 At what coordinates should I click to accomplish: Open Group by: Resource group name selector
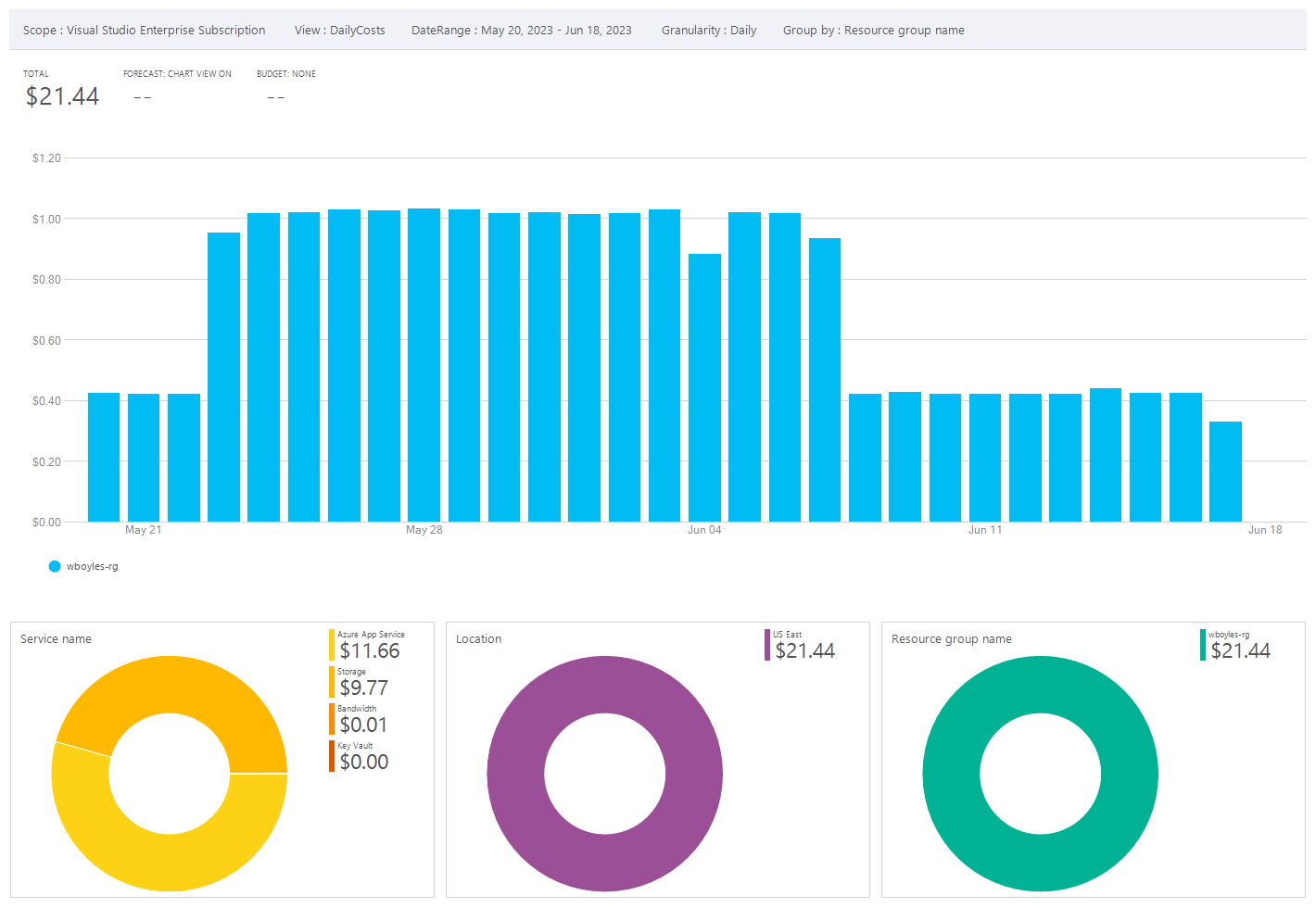874,30
